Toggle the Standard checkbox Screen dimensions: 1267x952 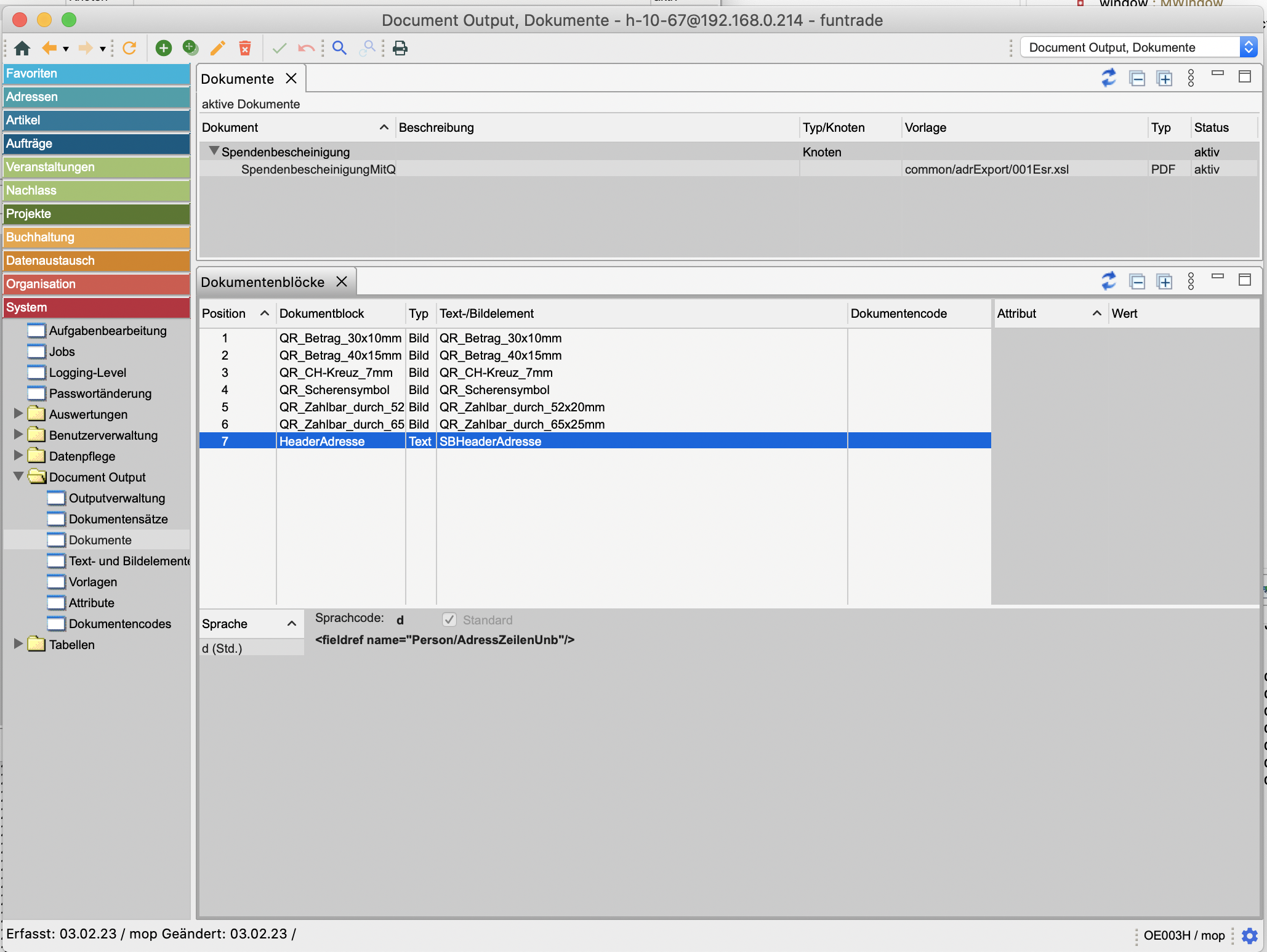449,619
